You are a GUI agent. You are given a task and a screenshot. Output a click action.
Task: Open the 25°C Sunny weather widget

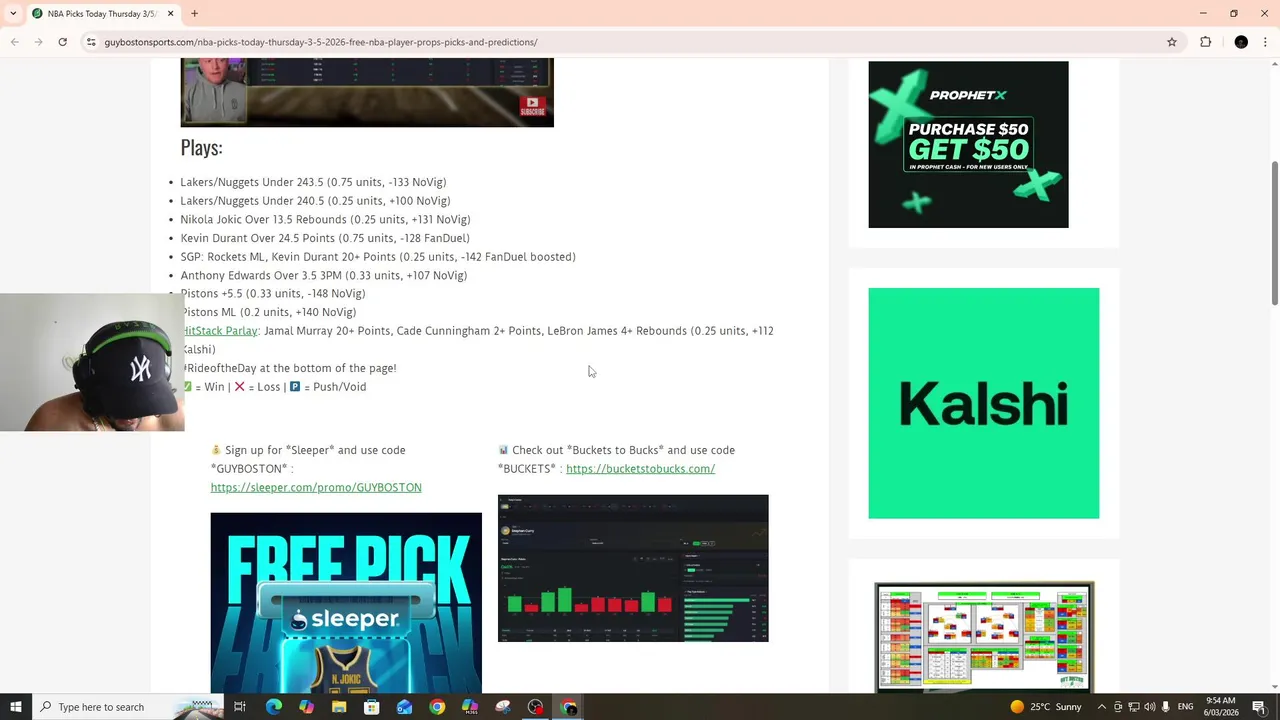coord(1046,707)
